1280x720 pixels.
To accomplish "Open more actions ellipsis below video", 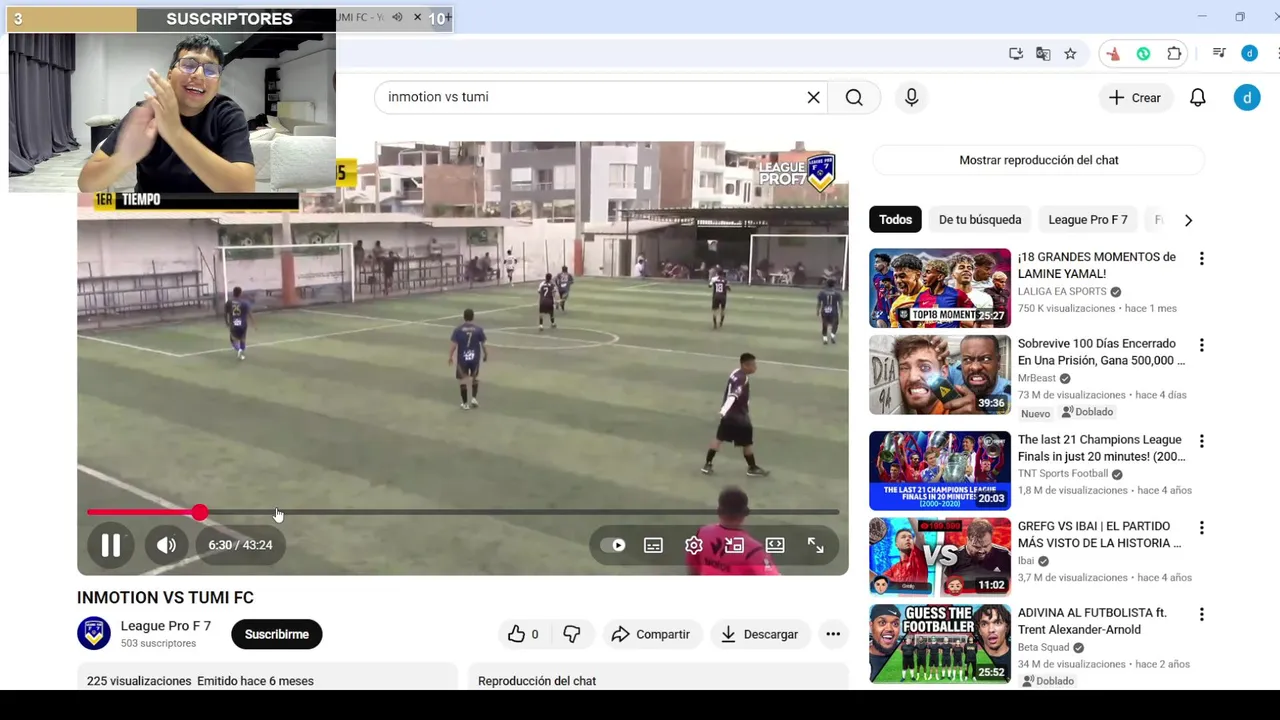I will pos(833,634).
